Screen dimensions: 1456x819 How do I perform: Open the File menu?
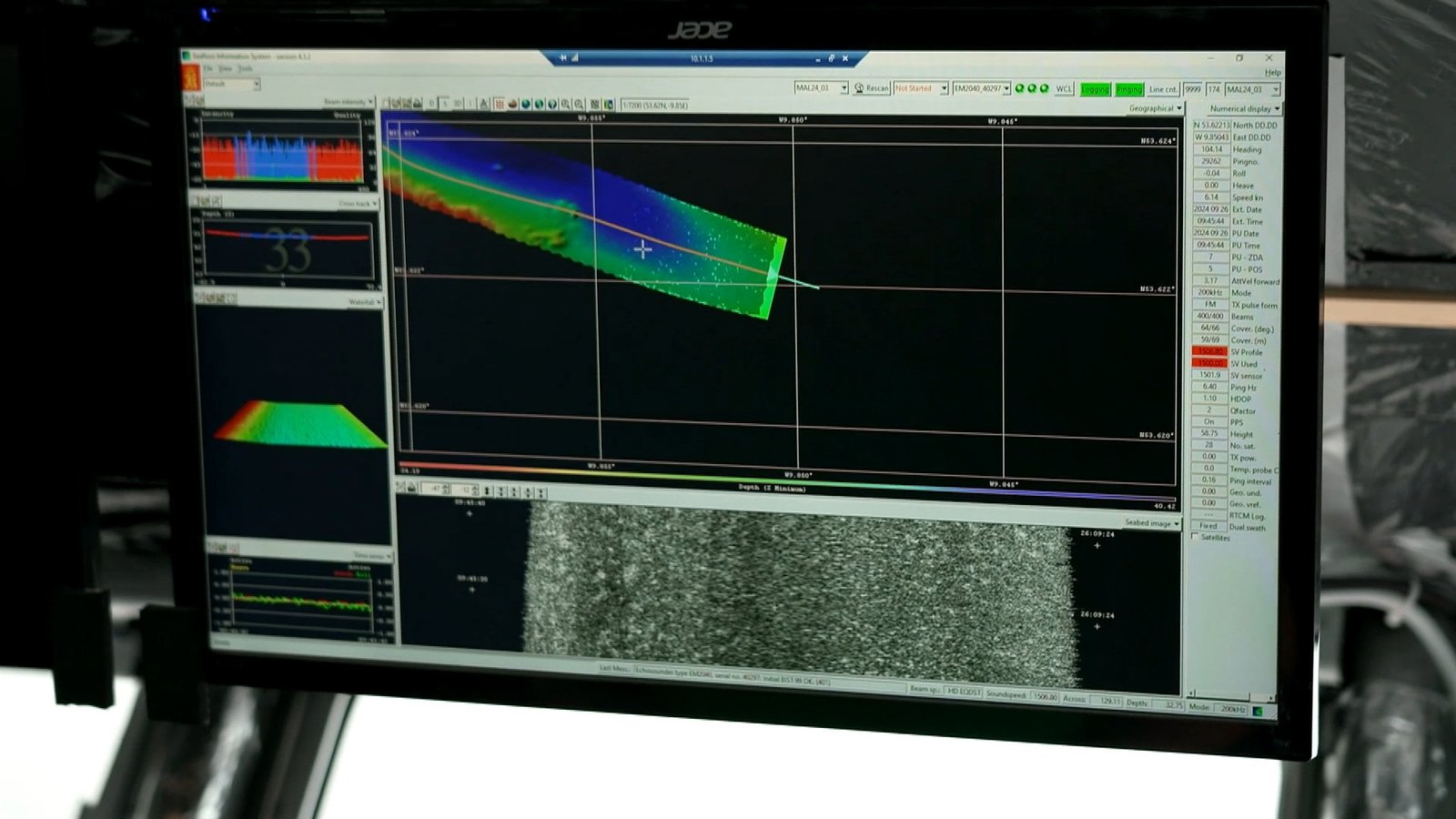(207, 68)
